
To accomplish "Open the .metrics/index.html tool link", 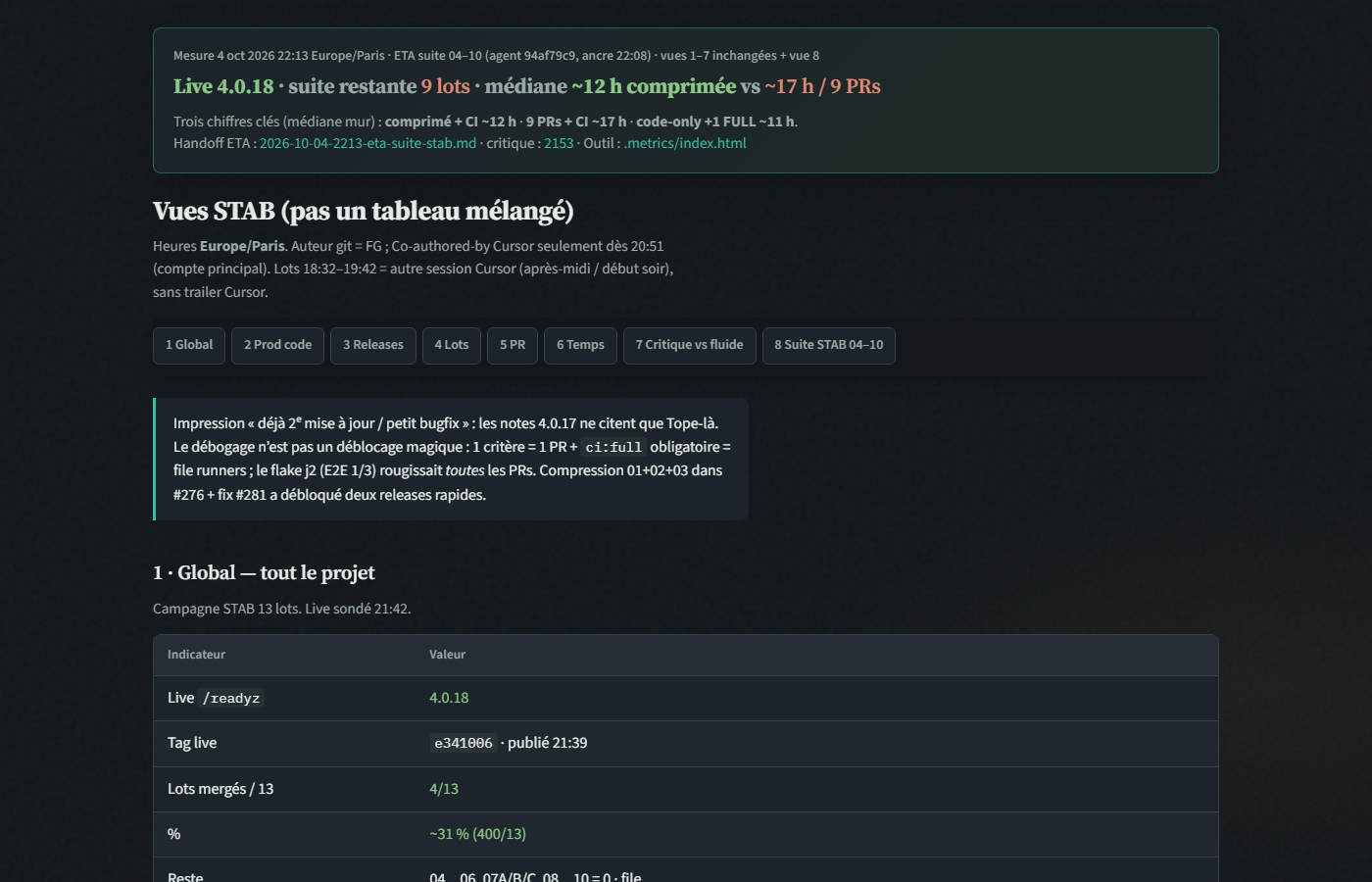I will point(685,143).
